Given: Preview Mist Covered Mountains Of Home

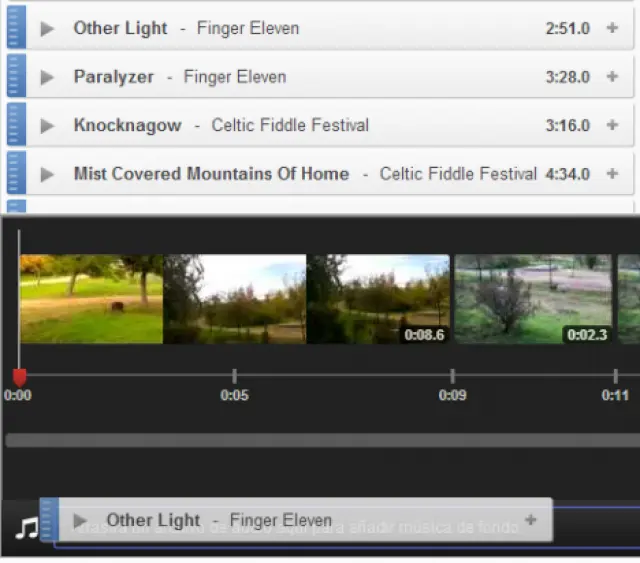Looking at the screenshot, I should pyautogui.click(x=47, y=174).
